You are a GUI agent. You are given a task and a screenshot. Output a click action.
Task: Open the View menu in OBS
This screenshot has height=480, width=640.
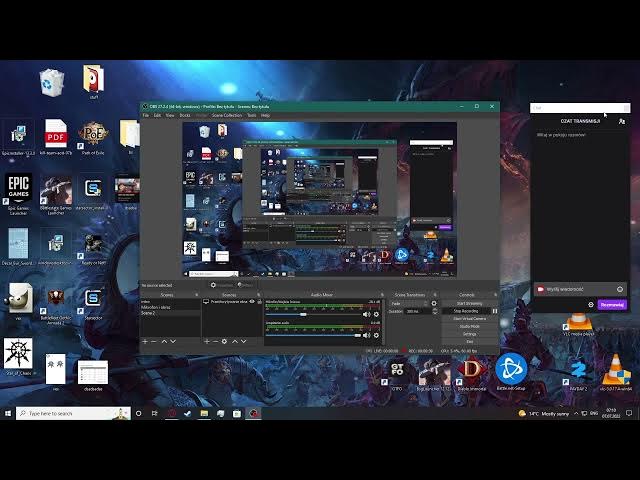click(x=170, y=116)
